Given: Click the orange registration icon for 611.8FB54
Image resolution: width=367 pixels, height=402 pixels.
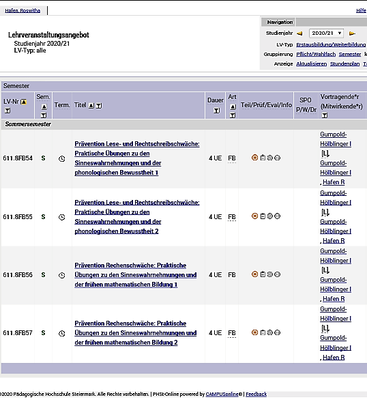Looking at the screenshot, I should [x=255, y=158].
